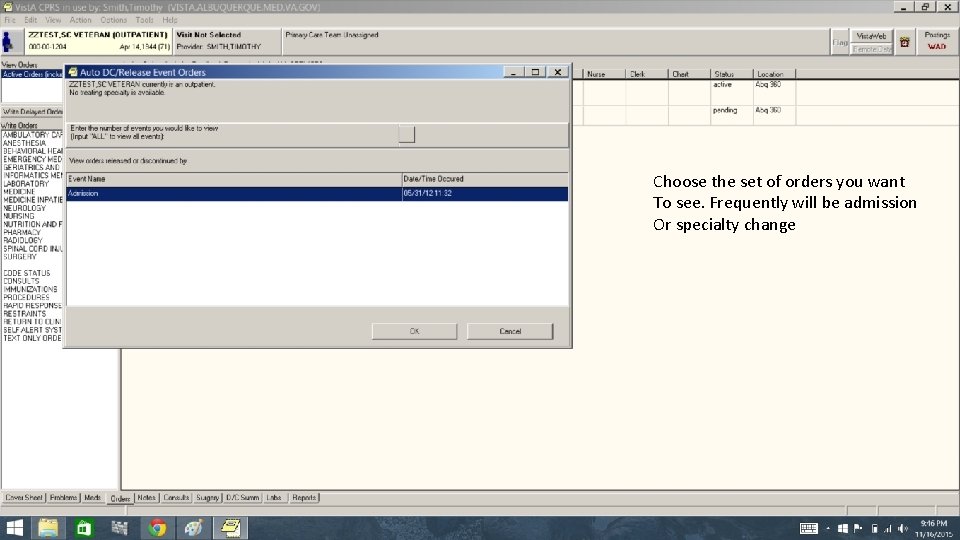Open the File menu

coord(10,20)
